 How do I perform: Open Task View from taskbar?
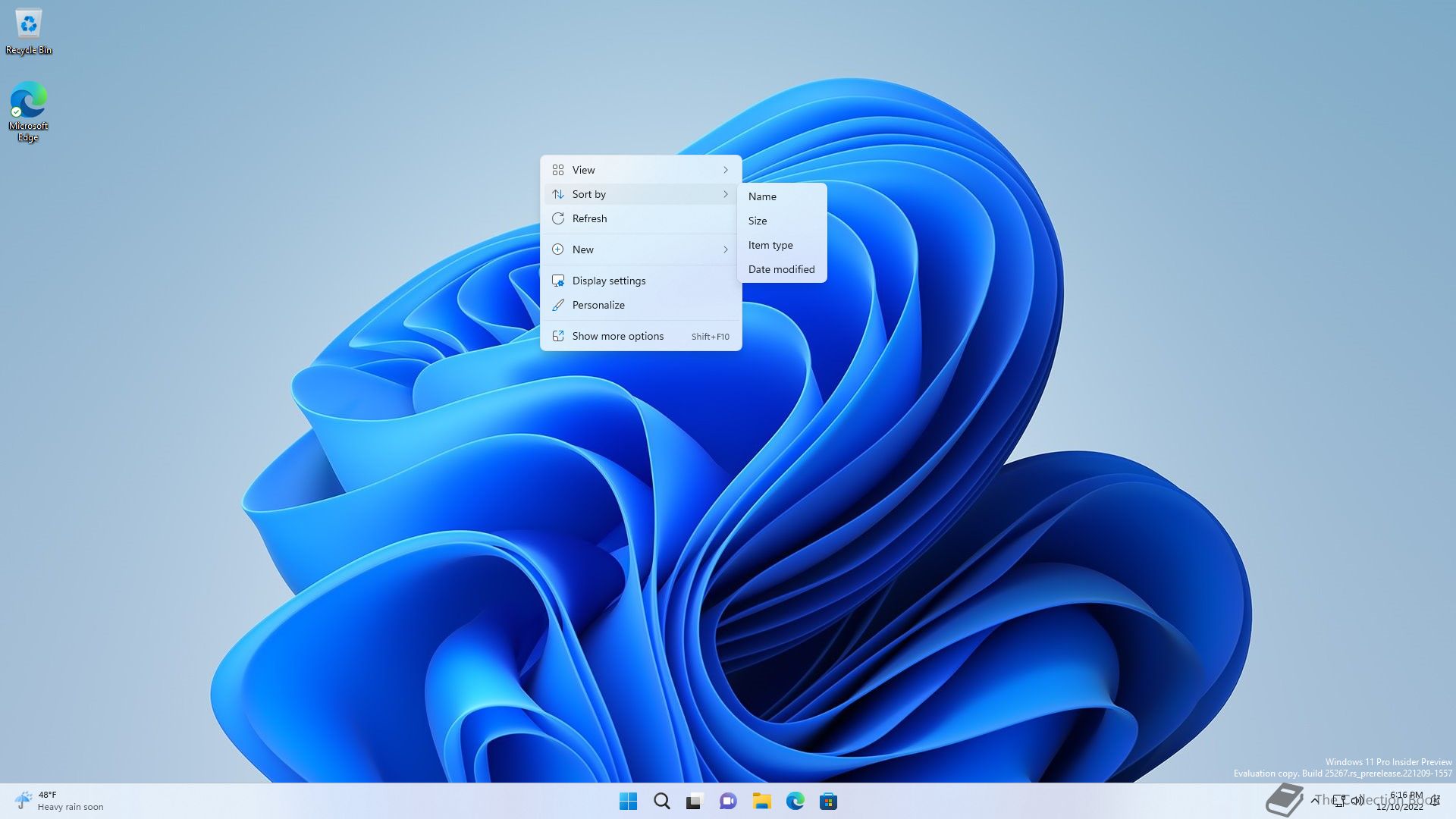[695, 801]
